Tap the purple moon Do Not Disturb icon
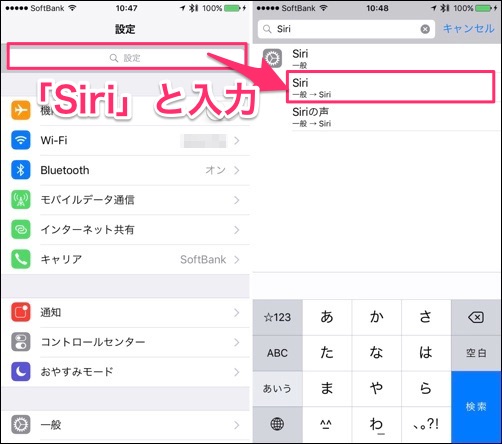 (21, 371)
